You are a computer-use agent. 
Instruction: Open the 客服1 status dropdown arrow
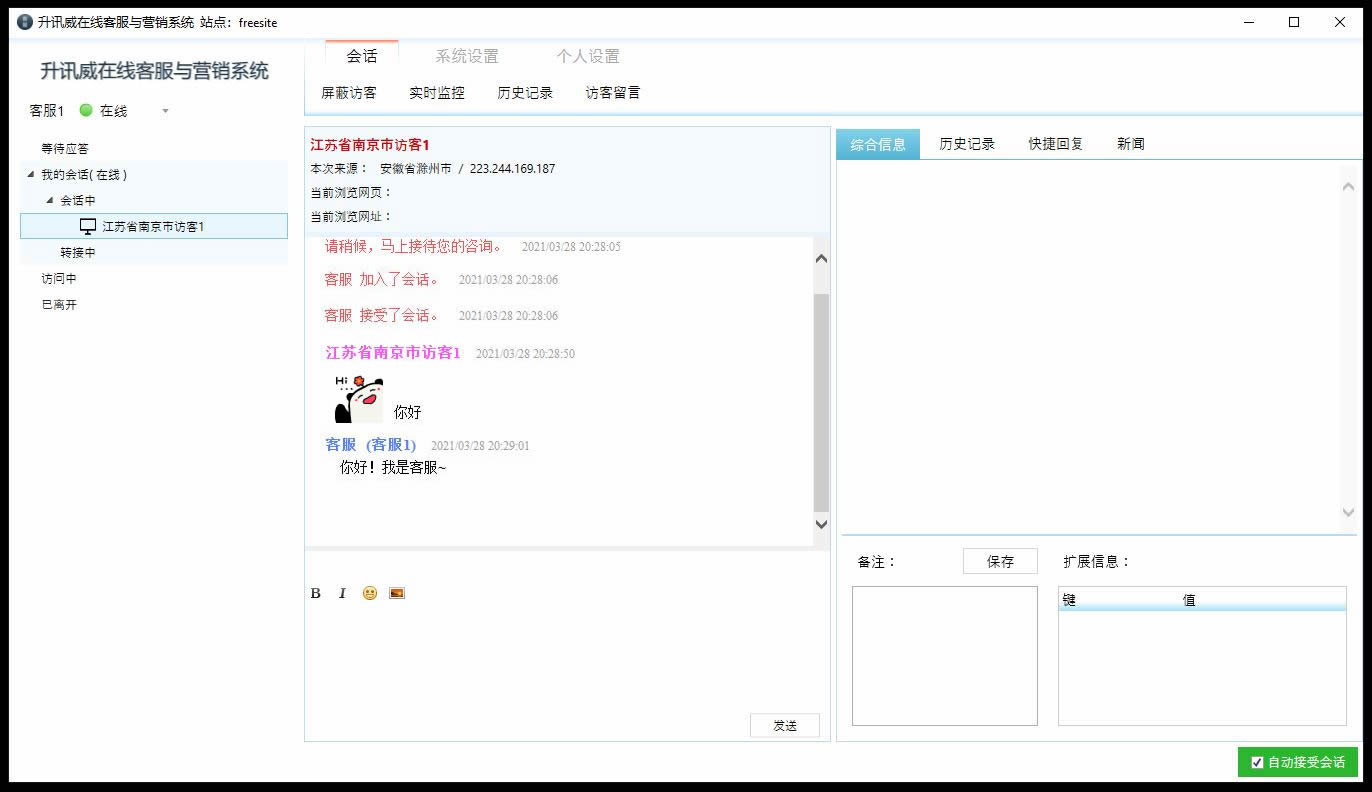pyautogui.click(x=165, y=111)
